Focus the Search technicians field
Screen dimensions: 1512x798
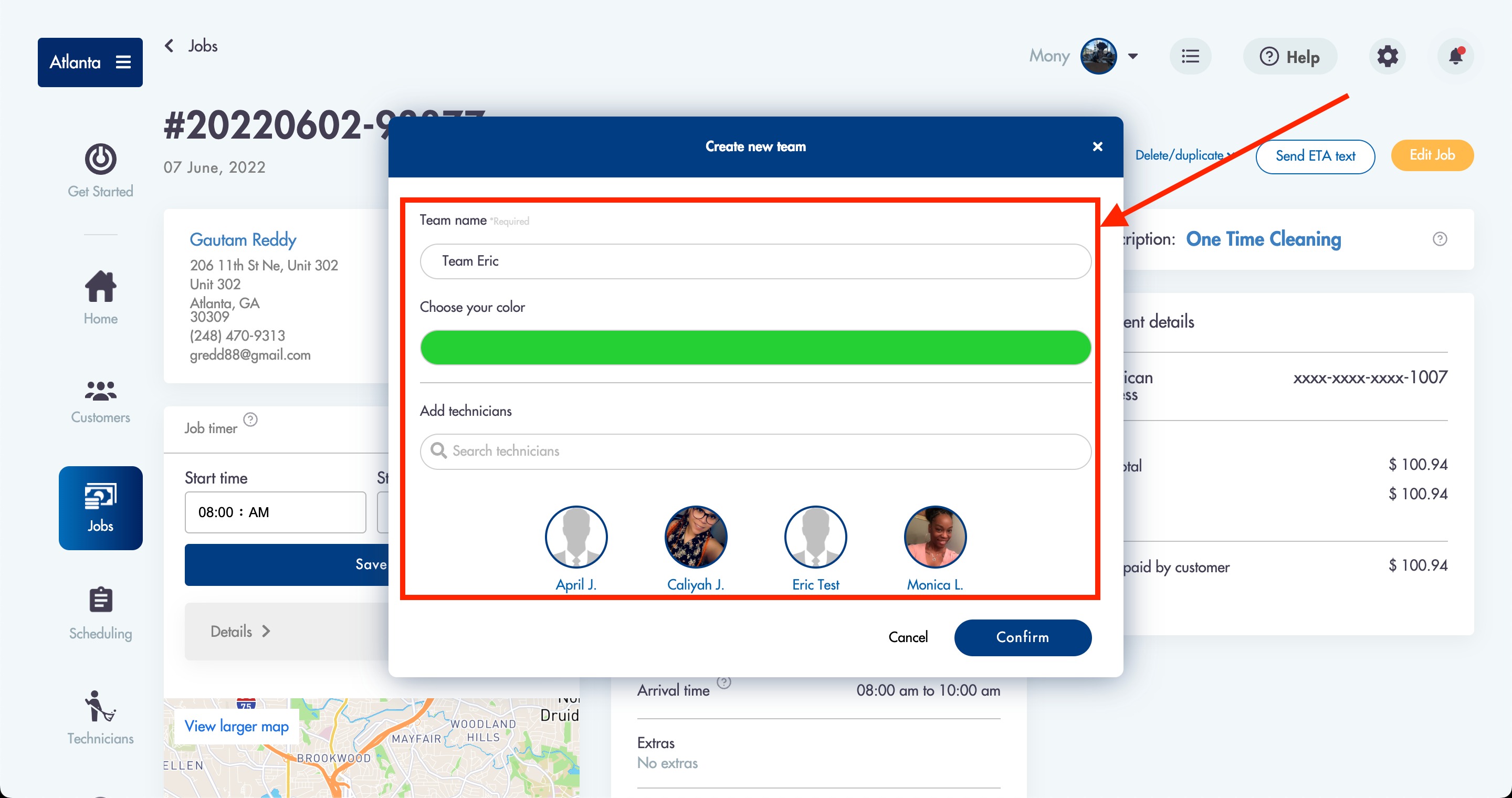pos(755,451)
